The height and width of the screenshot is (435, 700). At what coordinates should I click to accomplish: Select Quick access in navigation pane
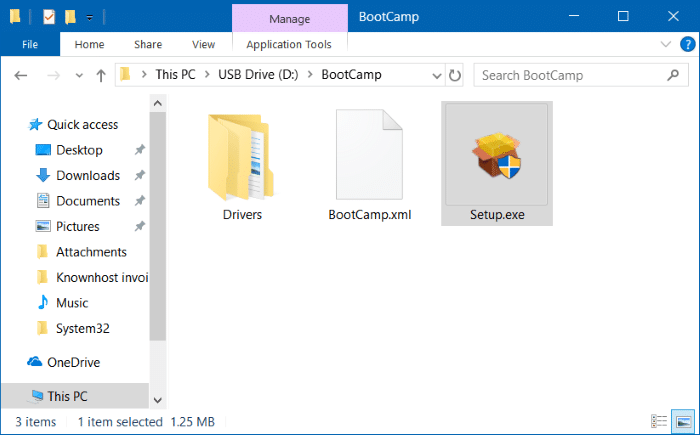83,125
